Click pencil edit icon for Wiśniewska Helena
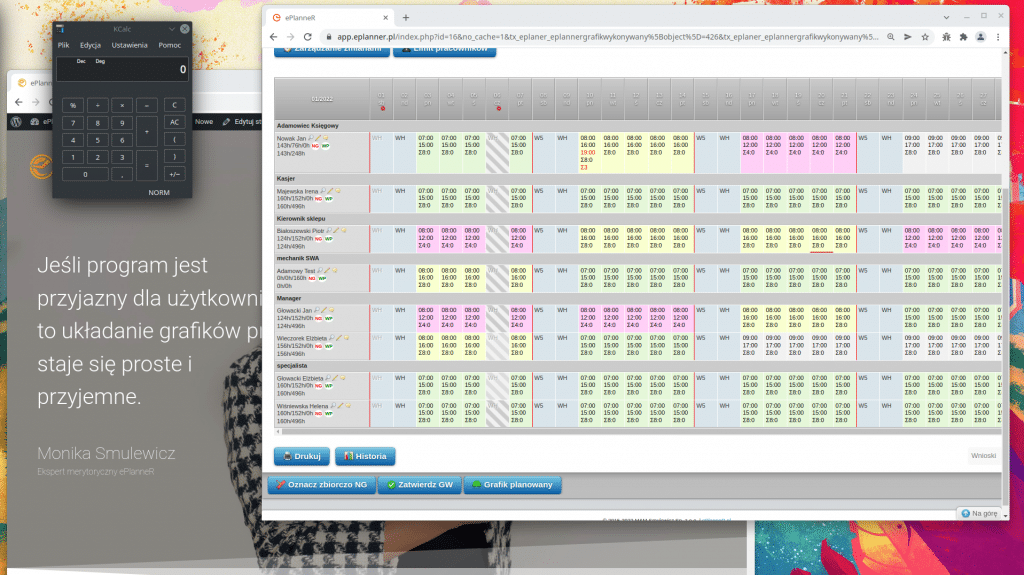 340,406
